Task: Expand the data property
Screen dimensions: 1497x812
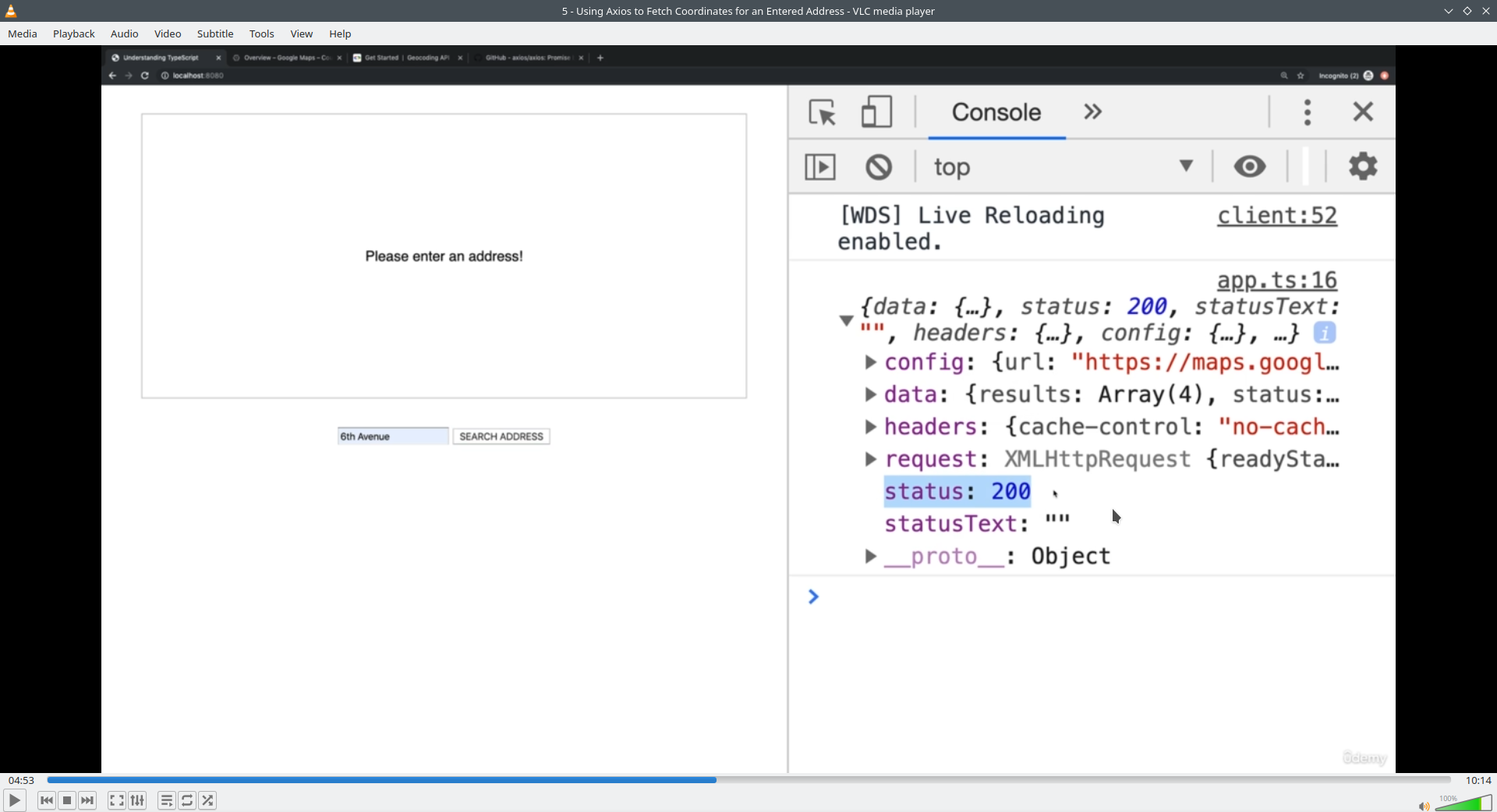Action: (x=871, y=395)
